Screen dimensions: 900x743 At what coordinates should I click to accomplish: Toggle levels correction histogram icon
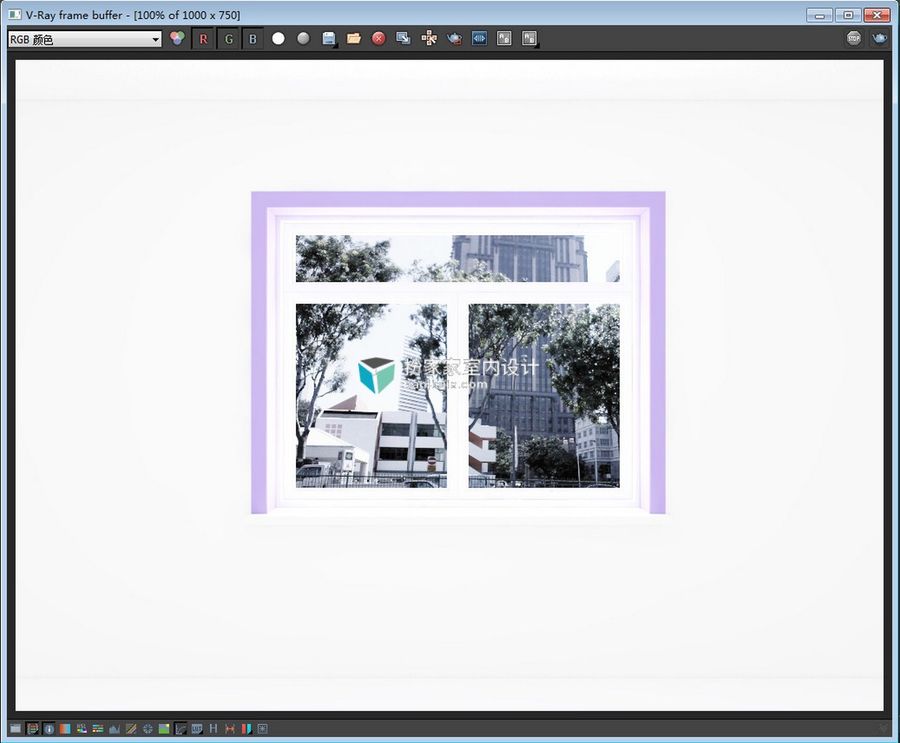(115, 729)
